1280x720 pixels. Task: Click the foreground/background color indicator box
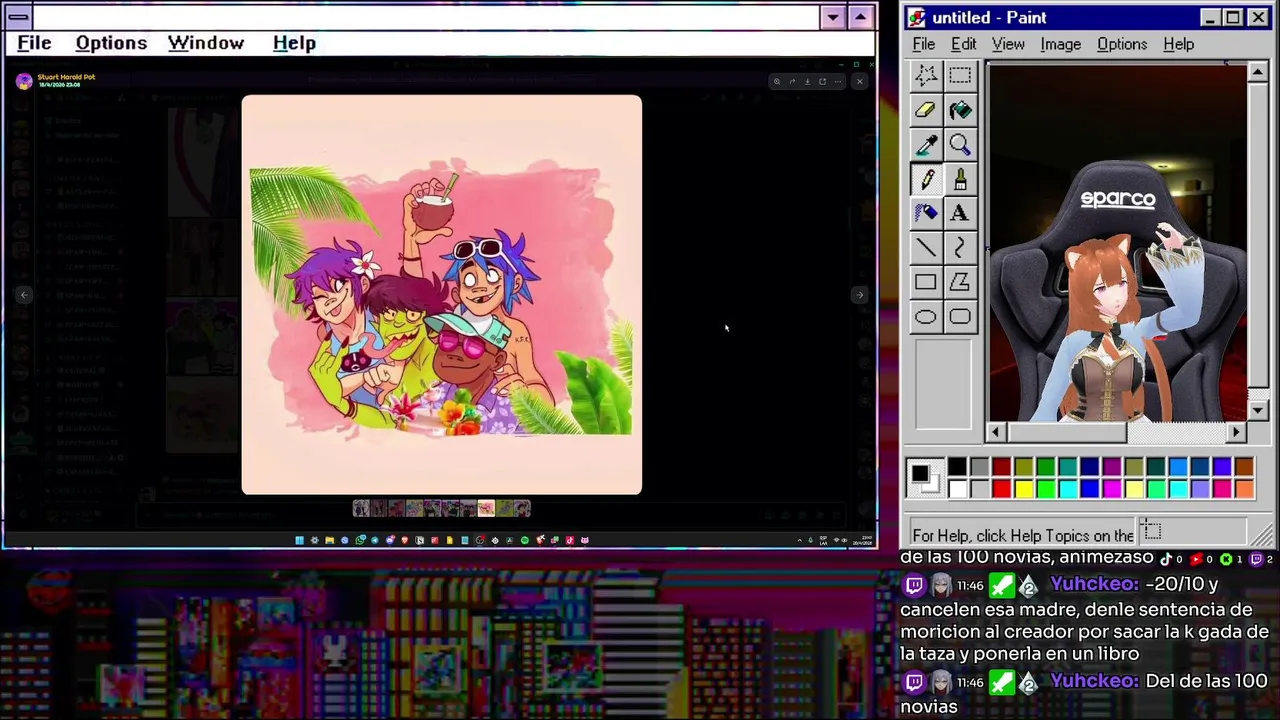point(925,478)
